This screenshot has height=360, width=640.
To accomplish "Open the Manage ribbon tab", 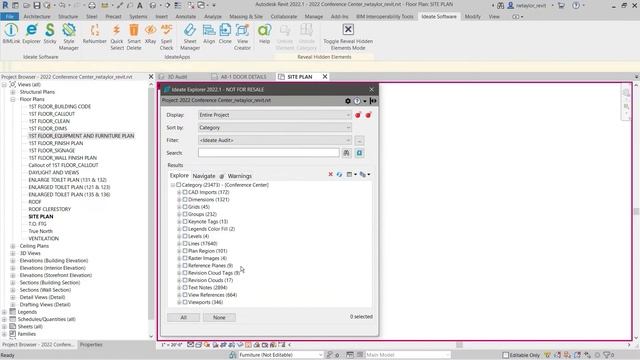I will [313, 17].
